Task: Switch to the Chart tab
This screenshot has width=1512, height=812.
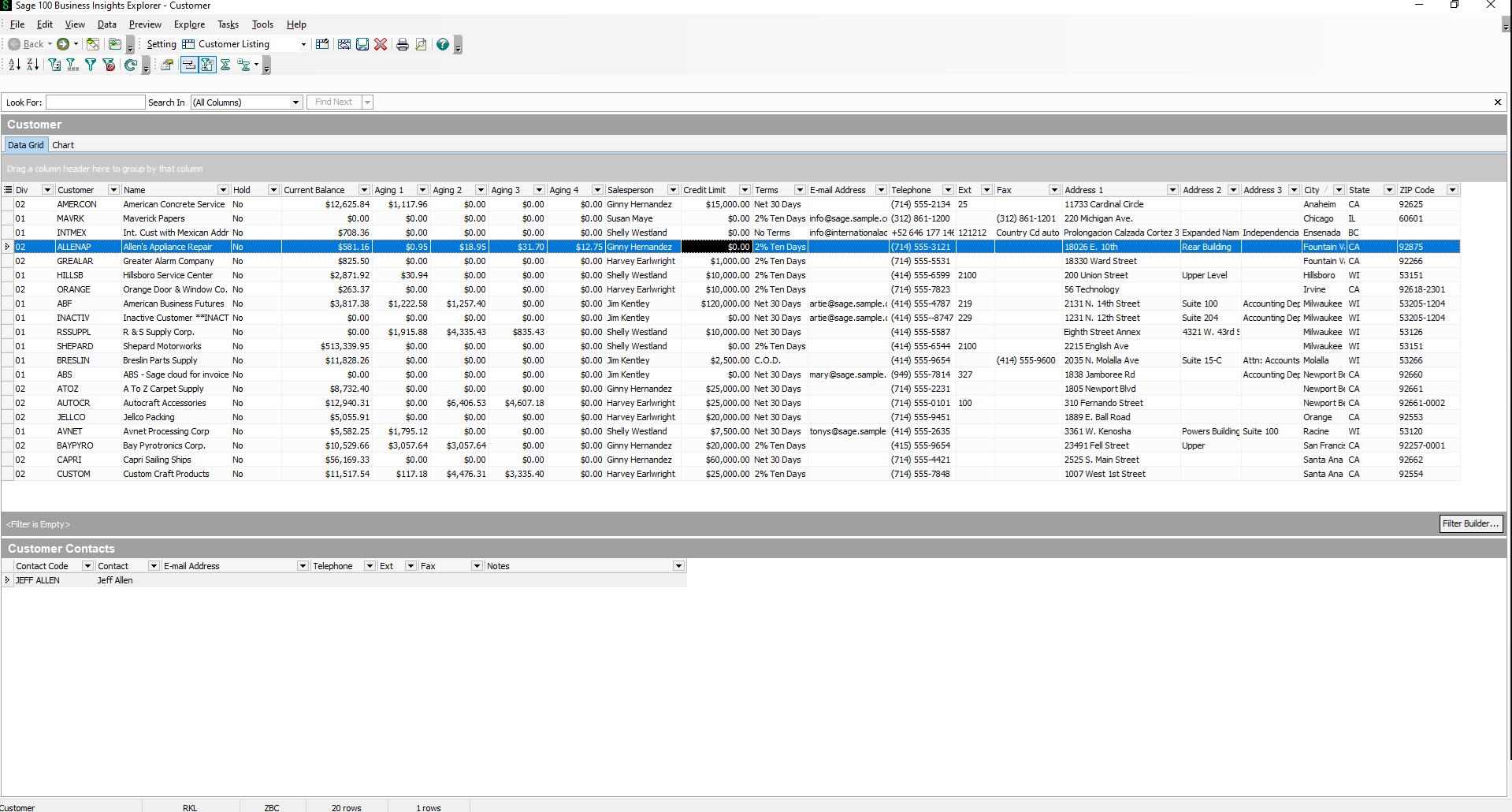Action: pos(63,144)
